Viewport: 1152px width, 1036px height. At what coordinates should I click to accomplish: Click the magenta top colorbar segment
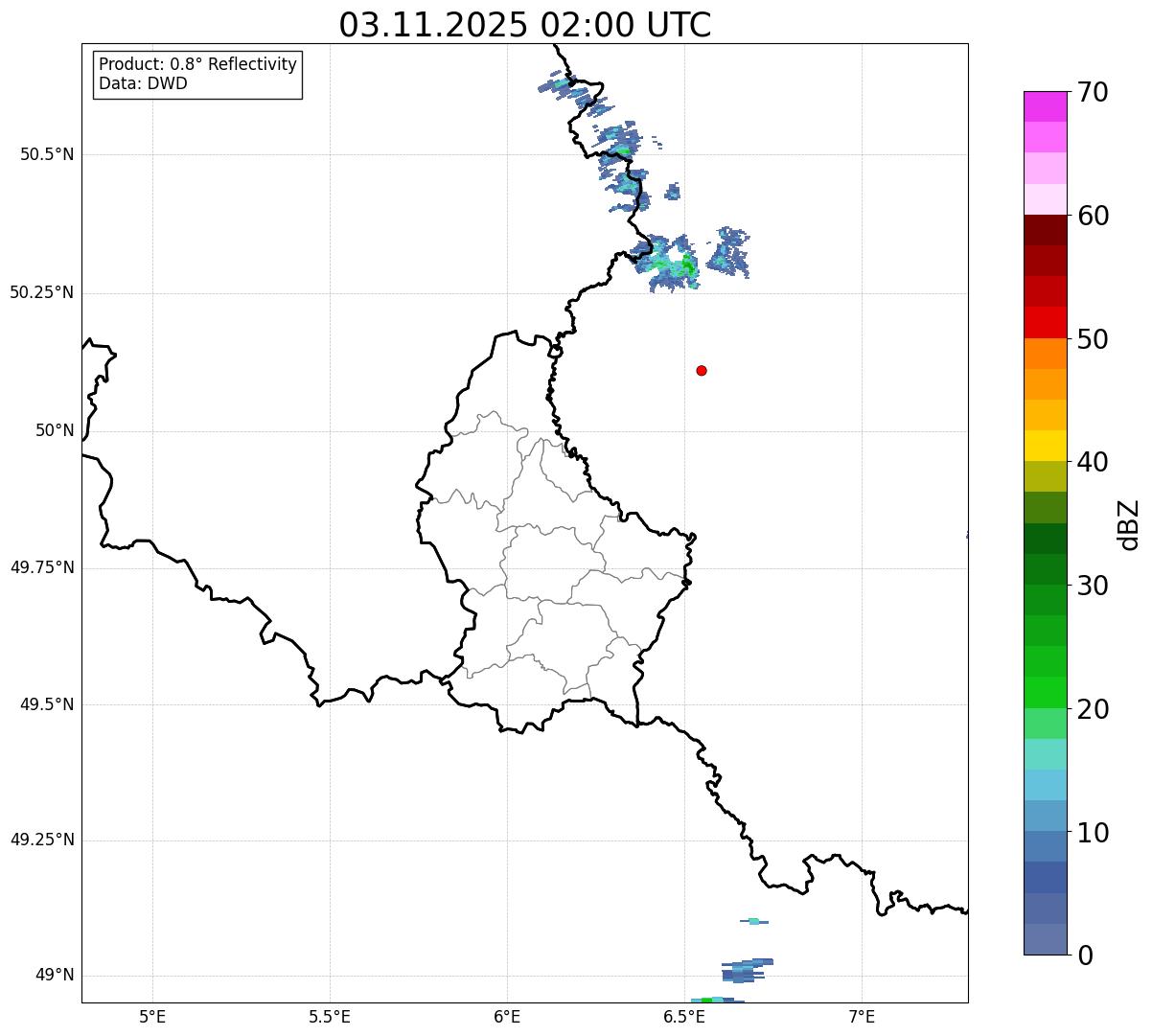tap(1046, 106)
